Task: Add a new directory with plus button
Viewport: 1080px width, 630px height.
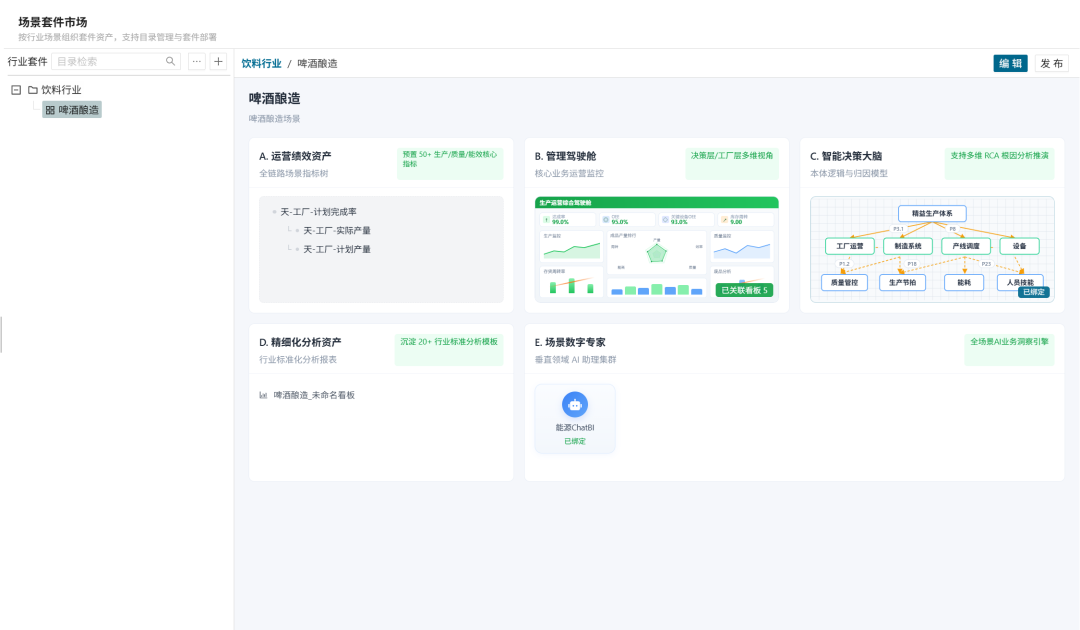Action: [x=218, y=61]
